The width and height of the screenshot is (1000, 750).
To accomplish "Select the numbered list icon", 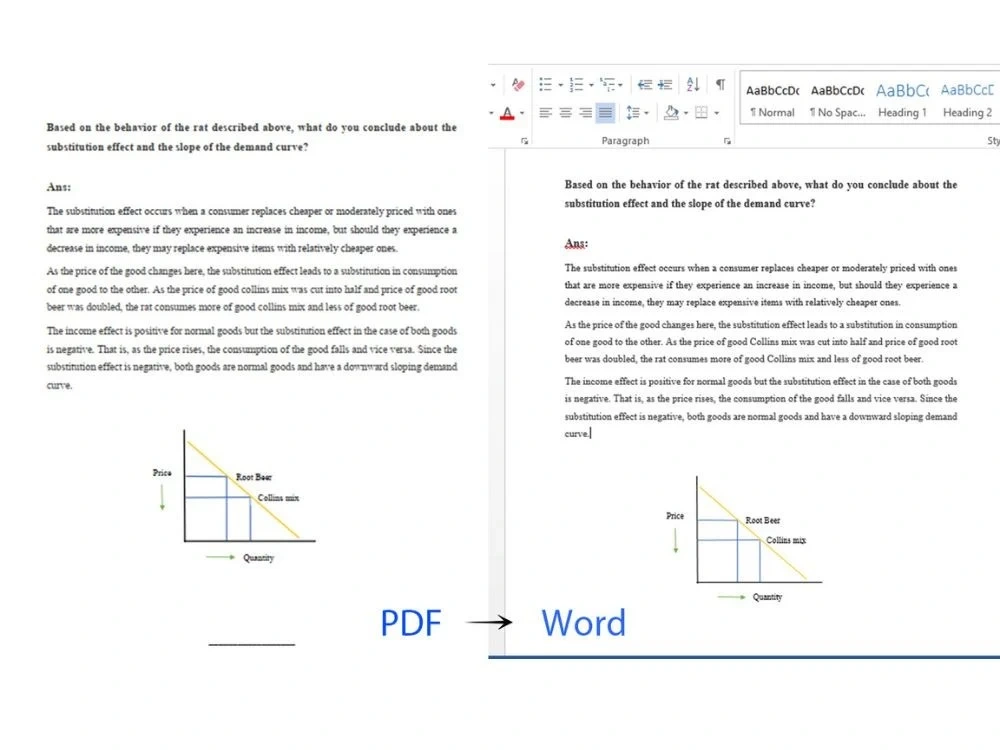I will (575, 84).
